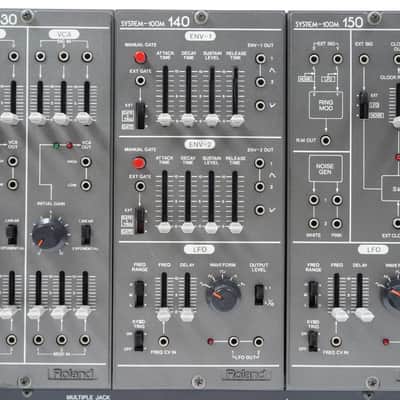Grab the ENV-2 Release Time slider cap
The height and width of the screenshot is (400, 400).
235,228
